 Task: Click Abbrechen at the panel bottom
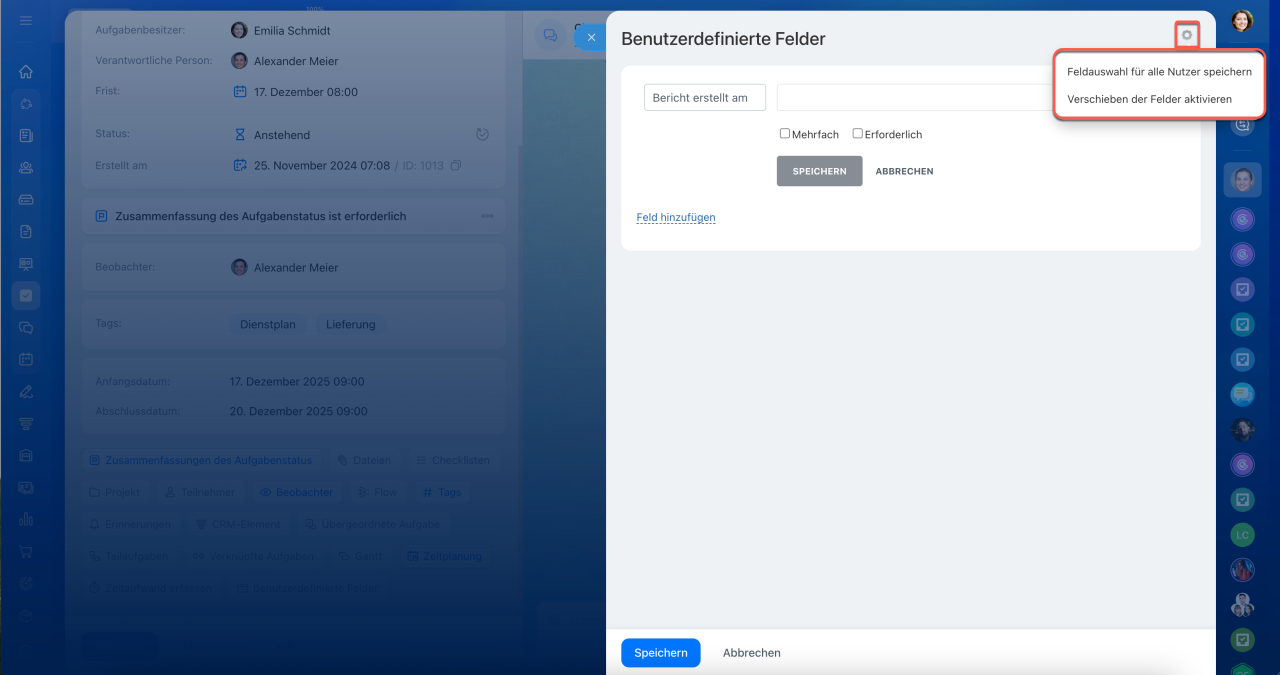752,653
